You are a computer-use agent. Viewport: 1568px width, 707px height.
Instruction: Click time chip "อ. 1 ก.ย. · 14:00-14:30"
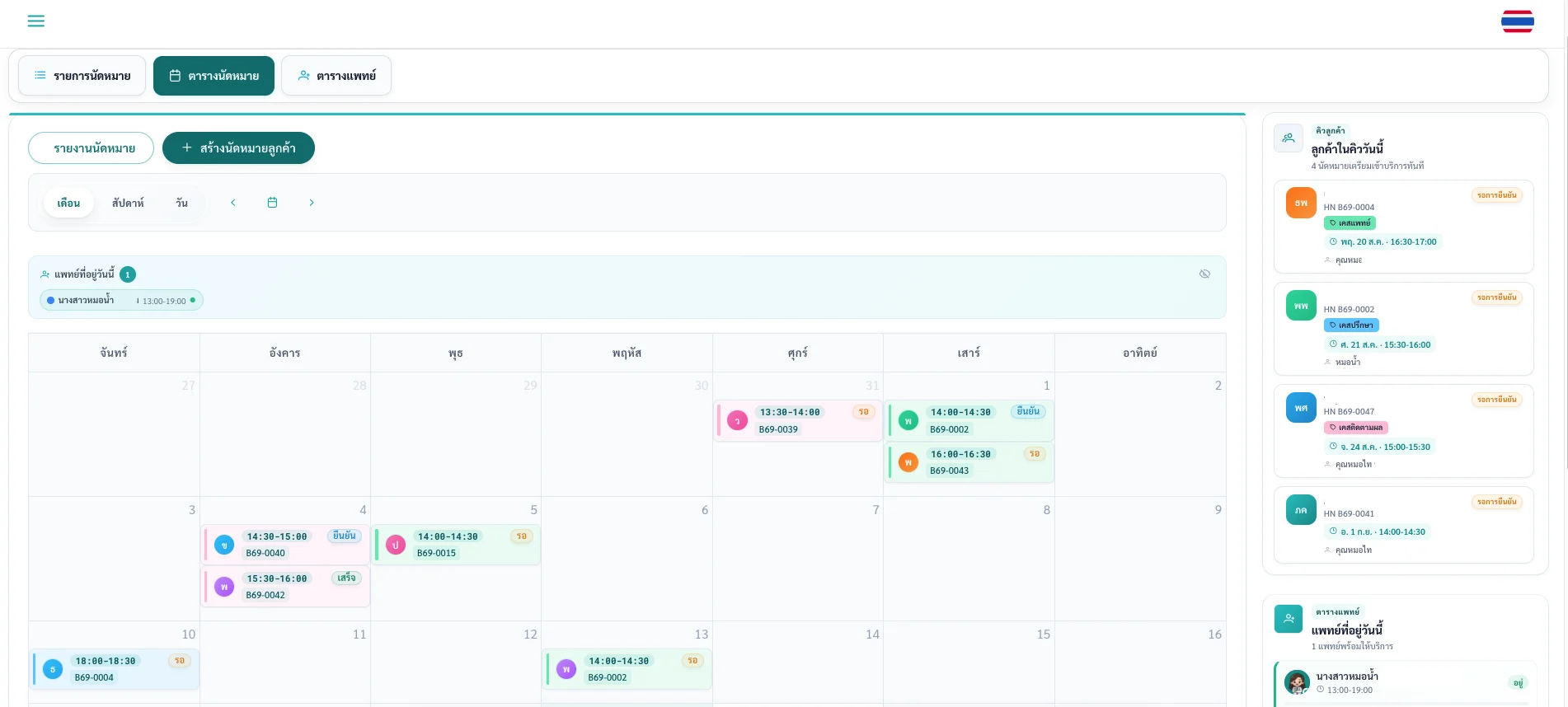click(1378, 532)
